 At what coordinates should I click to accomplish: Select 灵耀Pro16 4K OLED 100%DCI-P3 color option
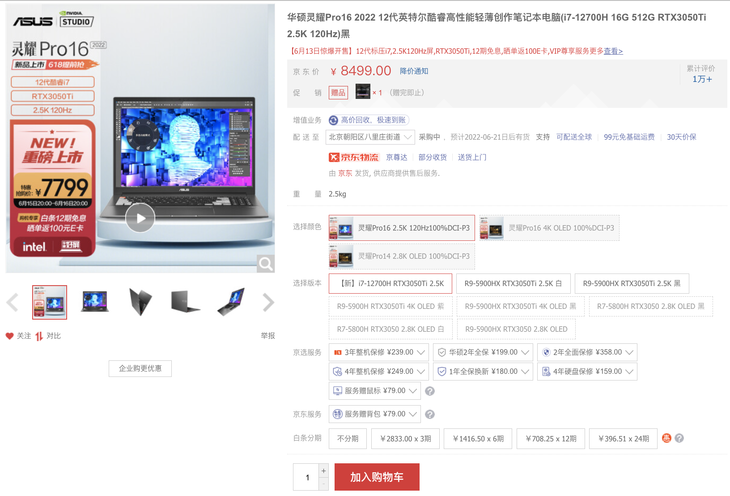coord(548,228)
